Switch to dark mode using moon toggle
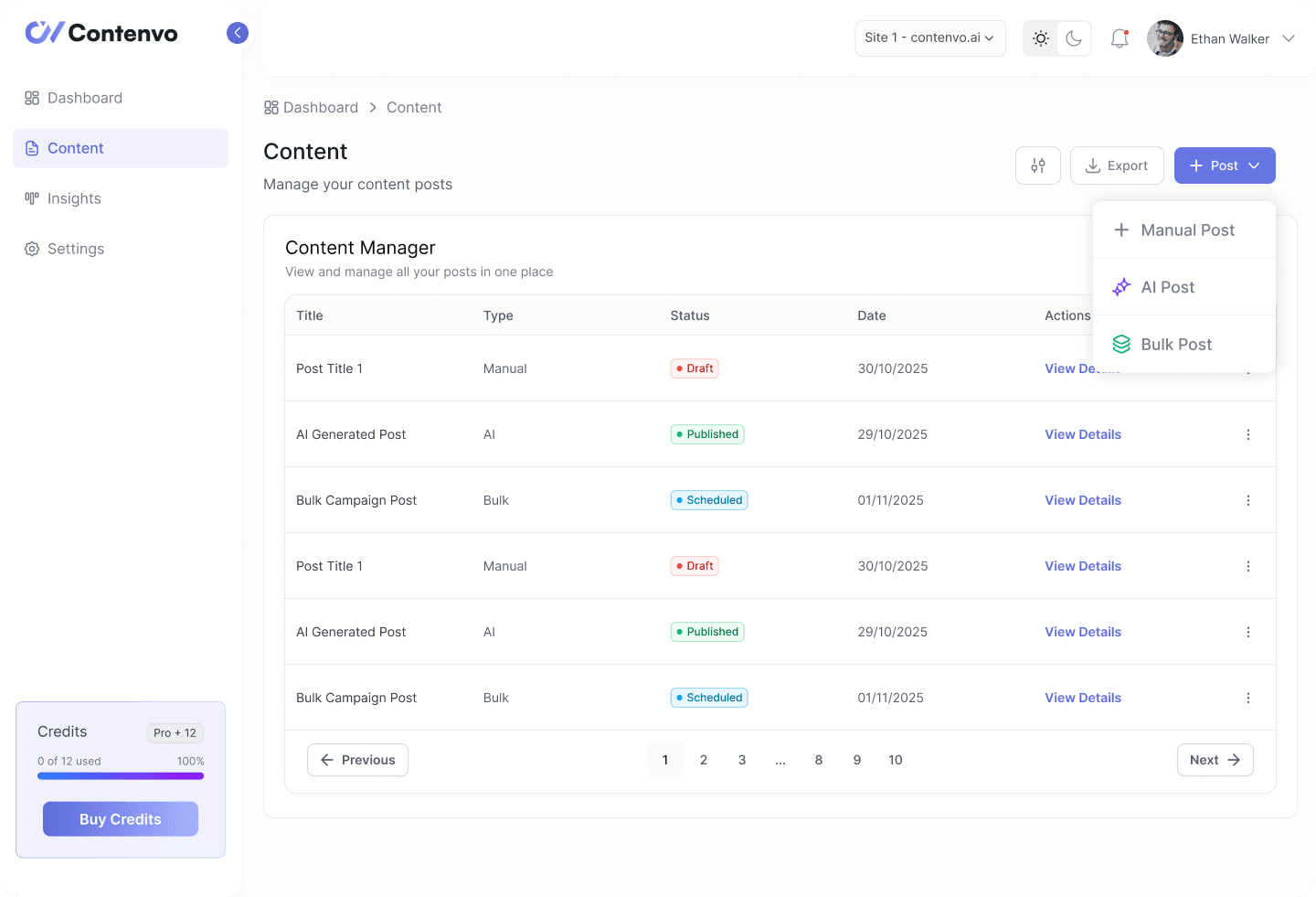The height and width of the screenshot is (897, 1316). click(x=1074, y=38)
